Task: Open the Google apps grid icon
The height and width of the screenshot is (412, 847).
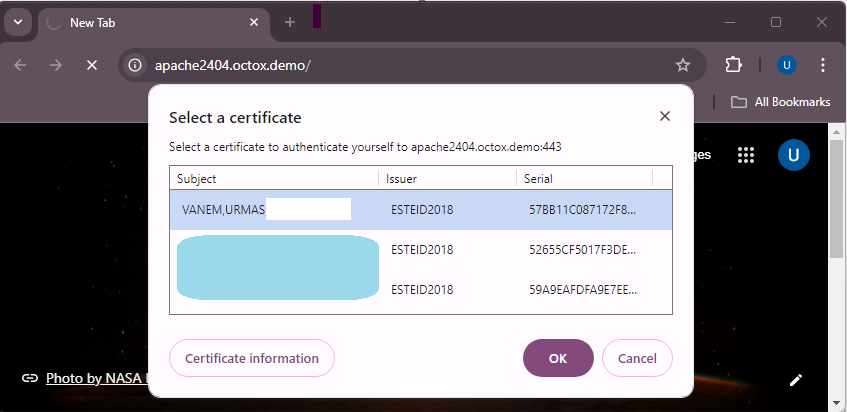Action: [x=745, y=155]
